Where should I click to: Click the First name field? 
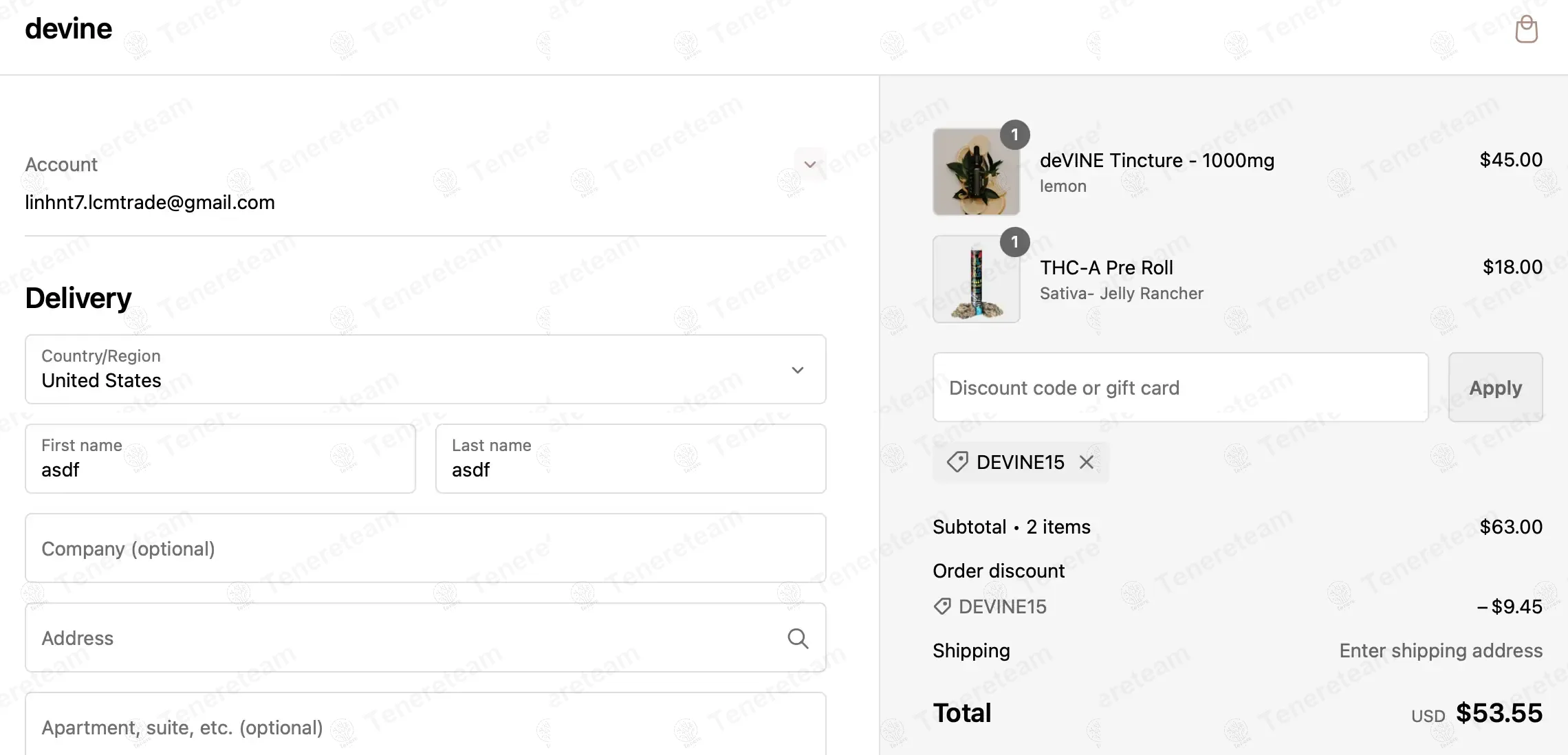point(220,459)
